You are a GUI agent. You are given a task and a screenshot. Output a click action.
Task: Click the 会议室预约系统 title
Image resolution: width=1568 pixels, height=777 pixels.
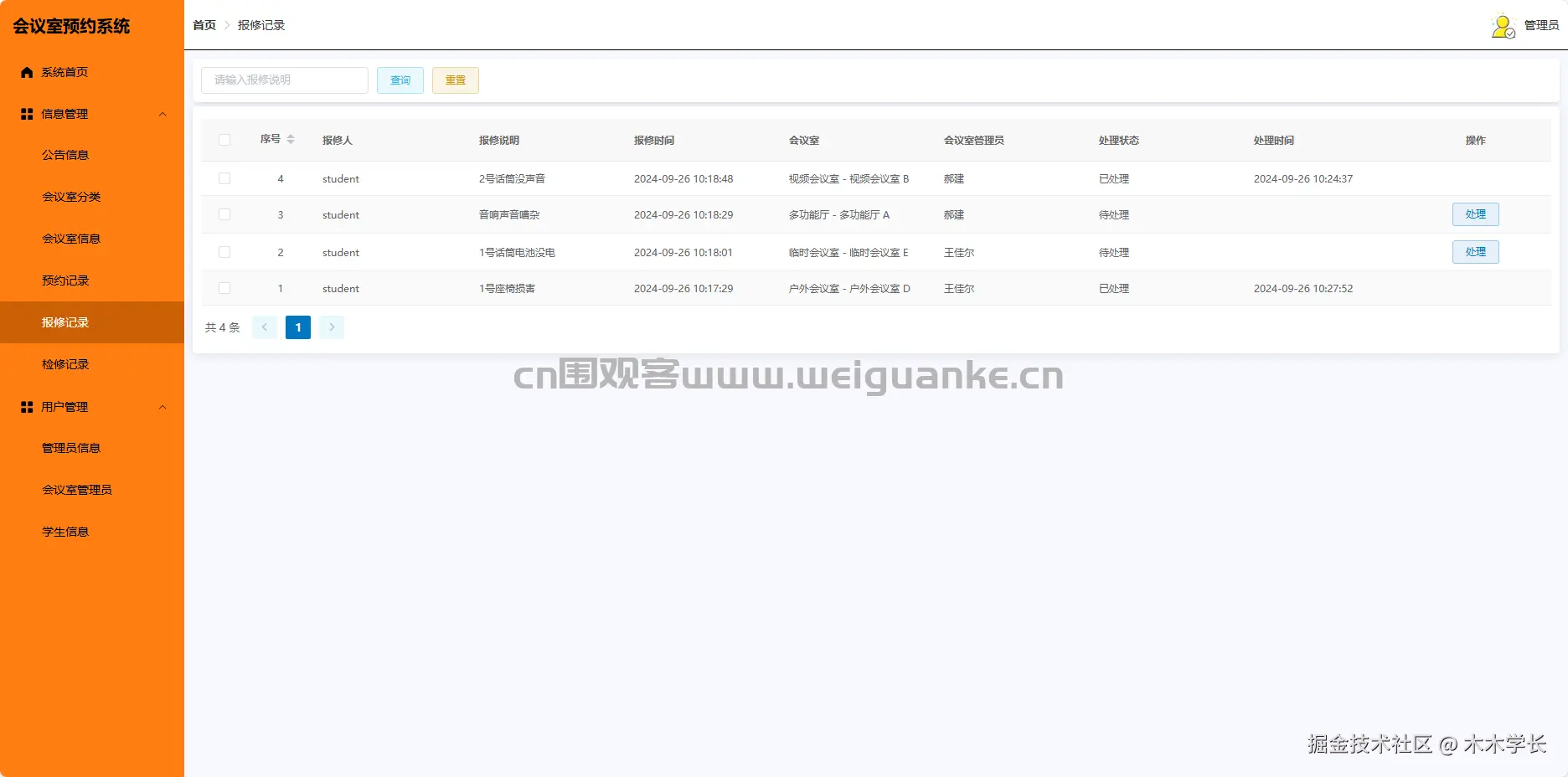[71, 26]
